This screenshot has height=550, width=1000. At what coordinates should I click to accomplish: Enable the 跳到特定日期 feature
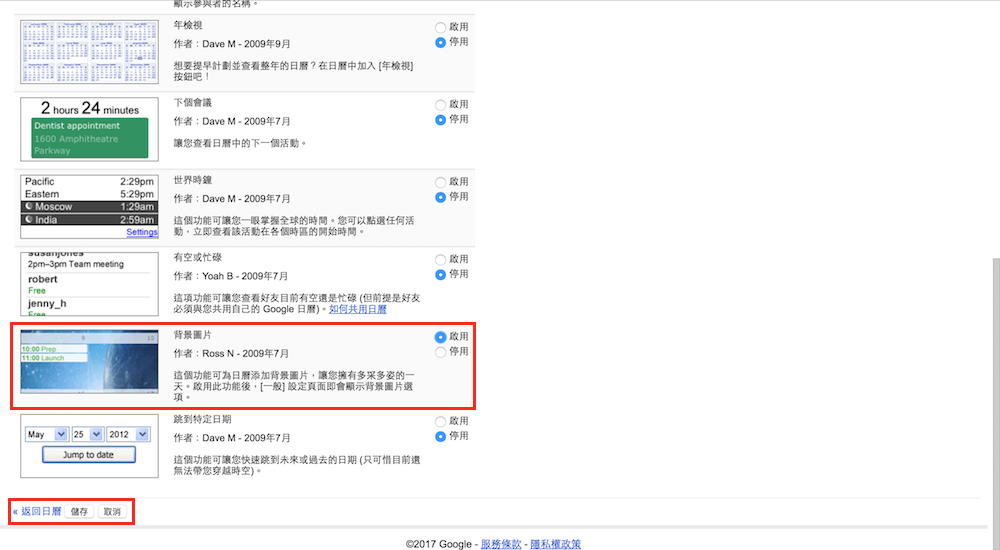pos(440,422)
